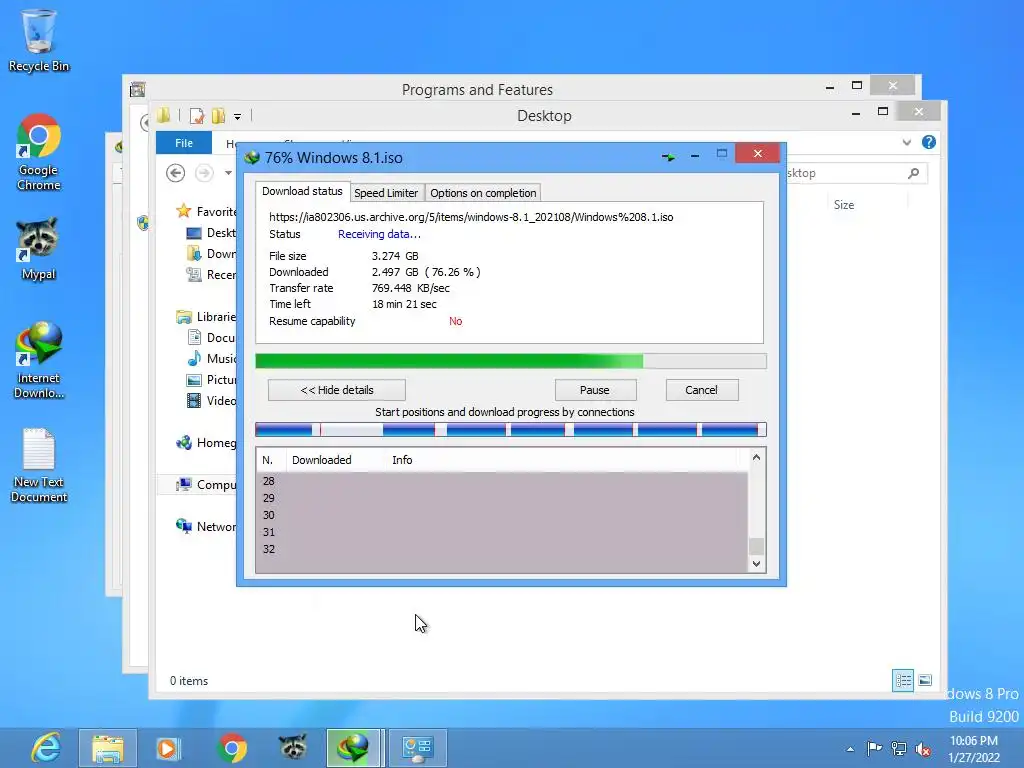This screenshot has height=768, width=1024.
Task: Select connection row 28
Action: click(502, 481)
